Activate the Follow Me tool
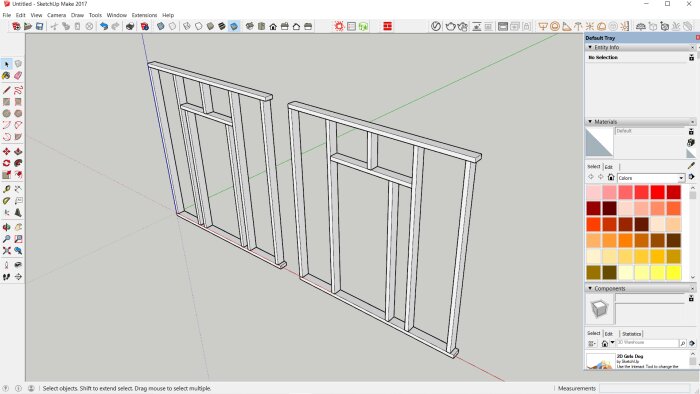 tap(18, 163)
